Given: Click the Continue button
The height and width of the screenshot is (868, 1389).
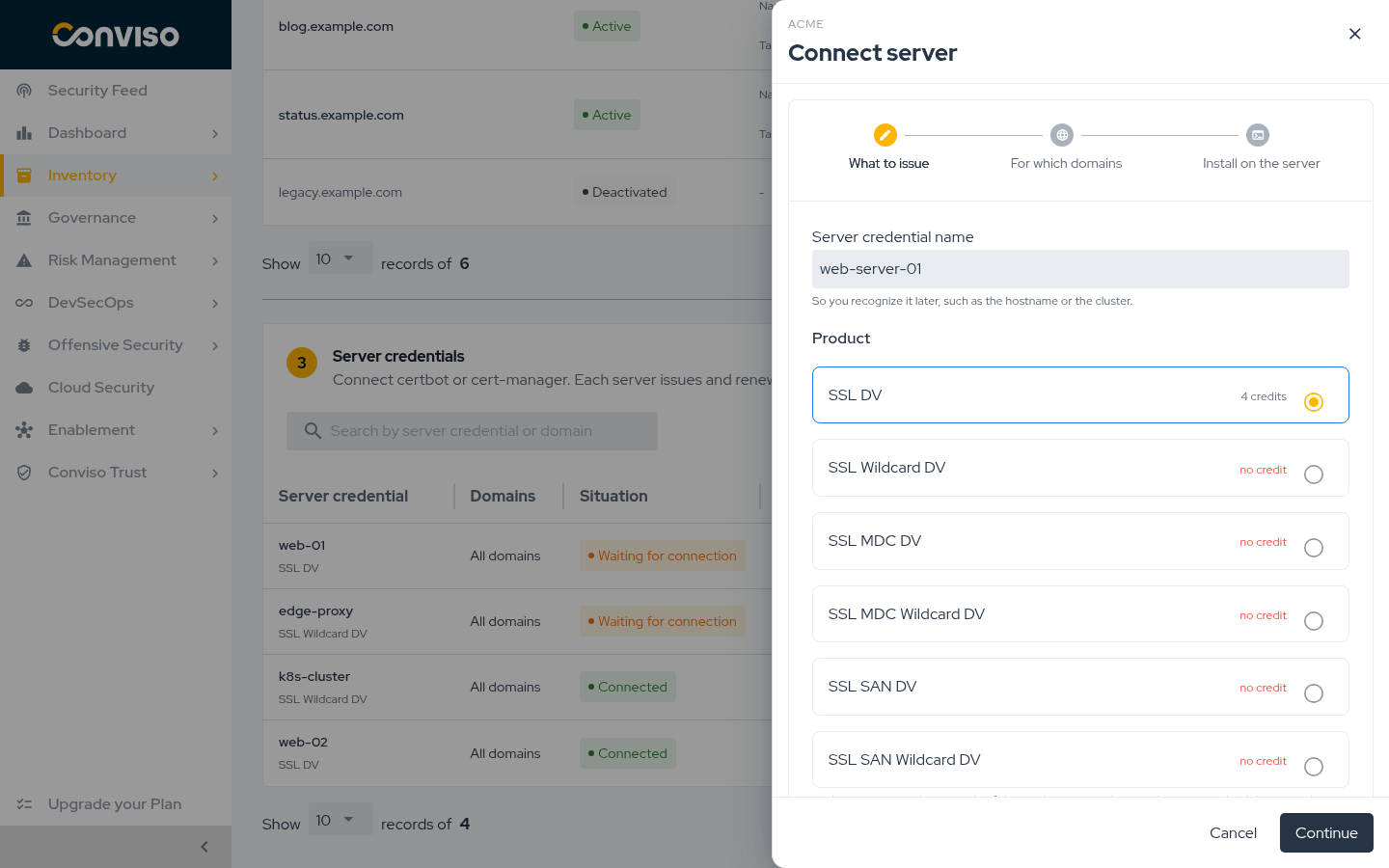Looking at the screenshot, I should click(1326, 833).
